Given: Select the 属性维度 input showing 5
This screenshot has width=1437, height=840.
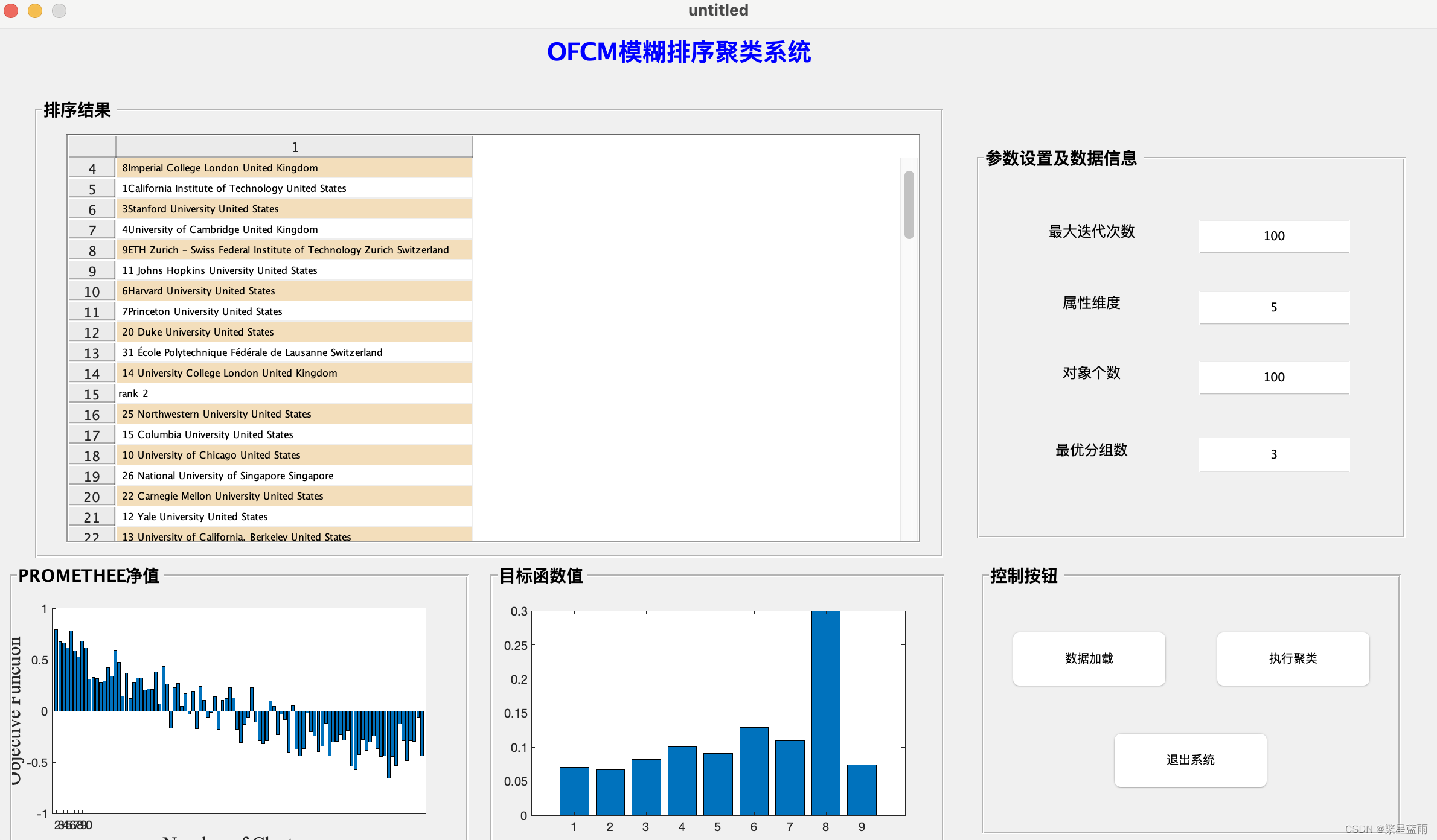Looking at the screenshot, I should 1273,307.
